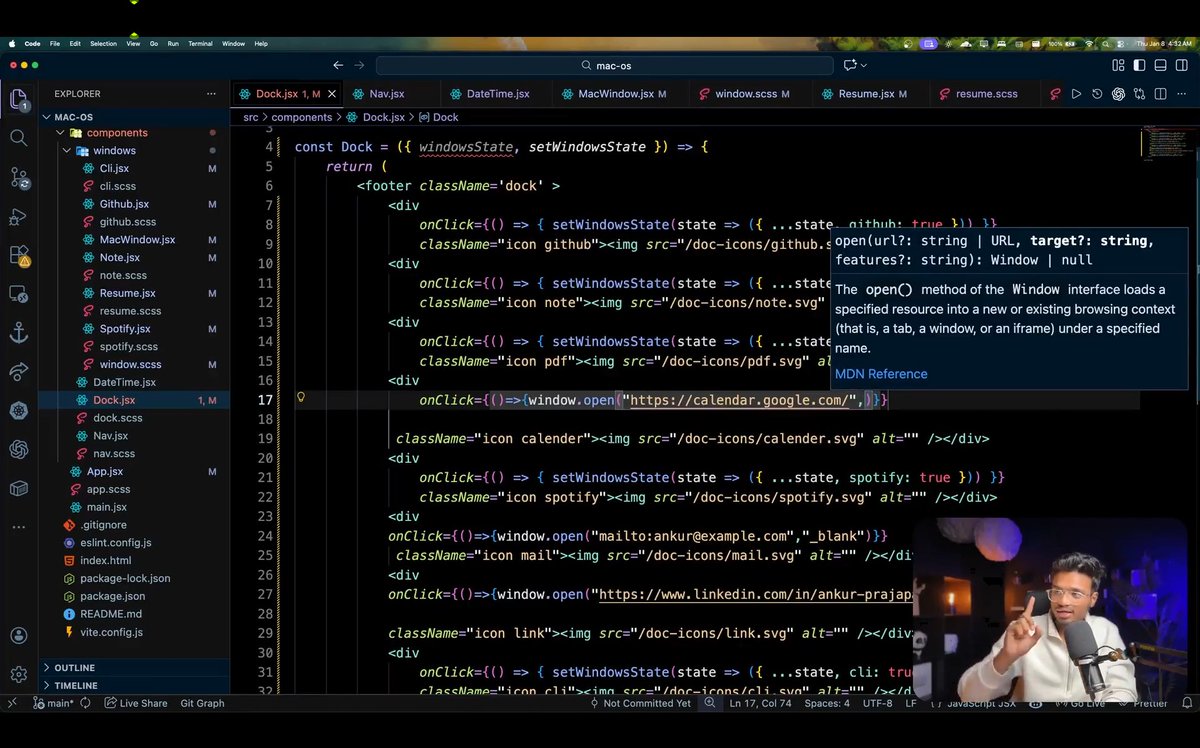The image size is (1200, 748).
Task: Open the timeline history icon in editor toolbar
Action: [x=1097, y=94]
